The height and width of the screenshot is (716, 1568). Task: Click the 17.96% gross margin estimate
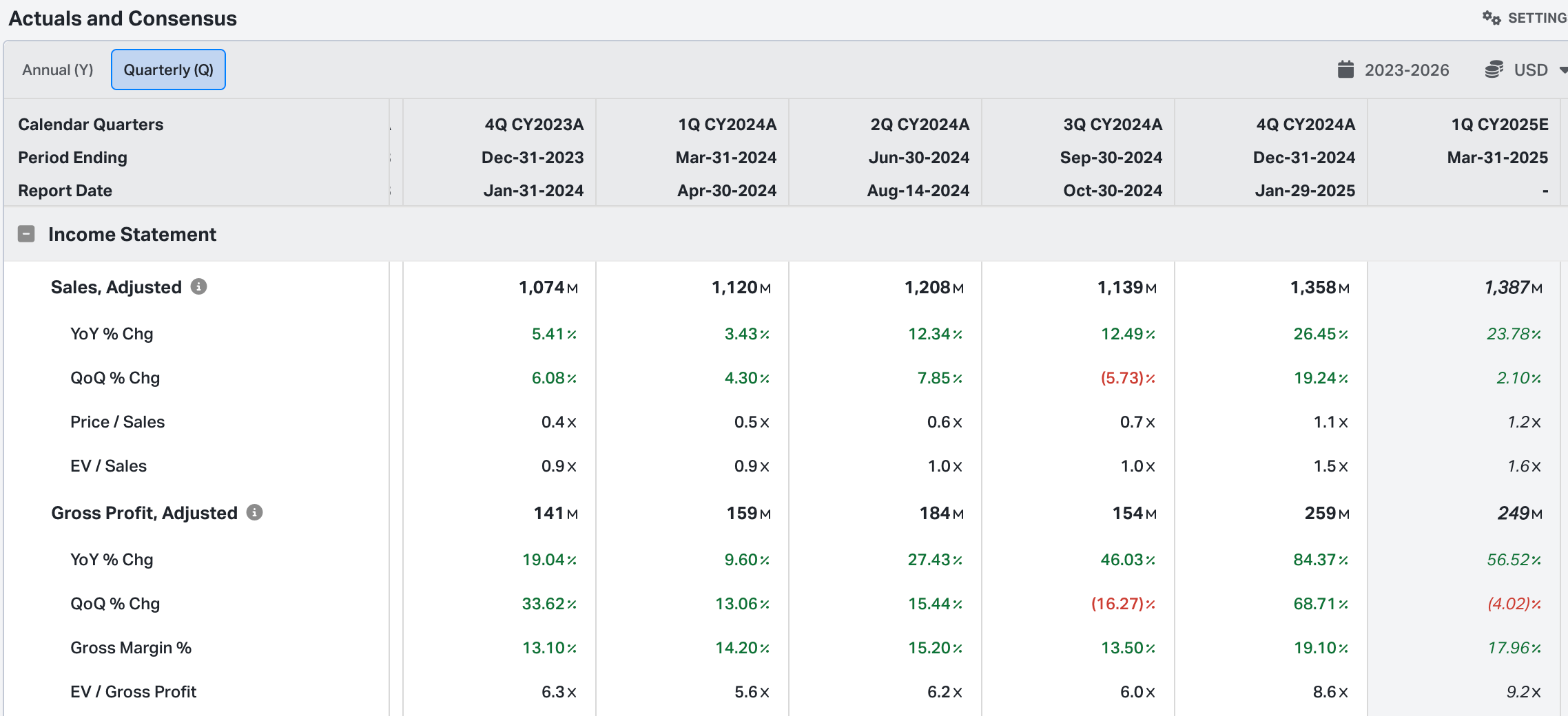(x=1514, y=648)
